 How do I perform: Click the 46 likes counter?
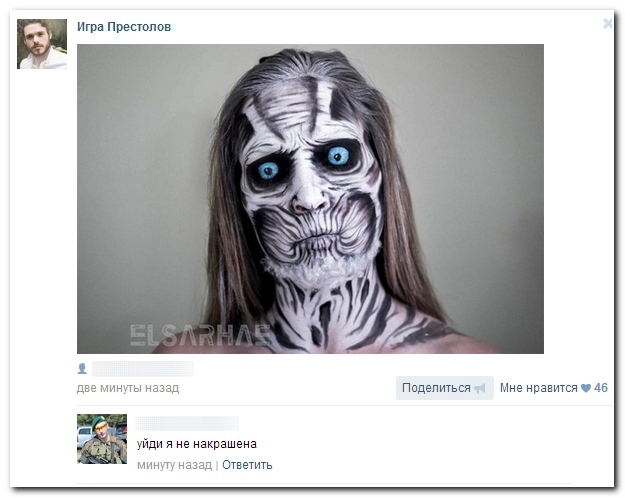tap(601, 388)
